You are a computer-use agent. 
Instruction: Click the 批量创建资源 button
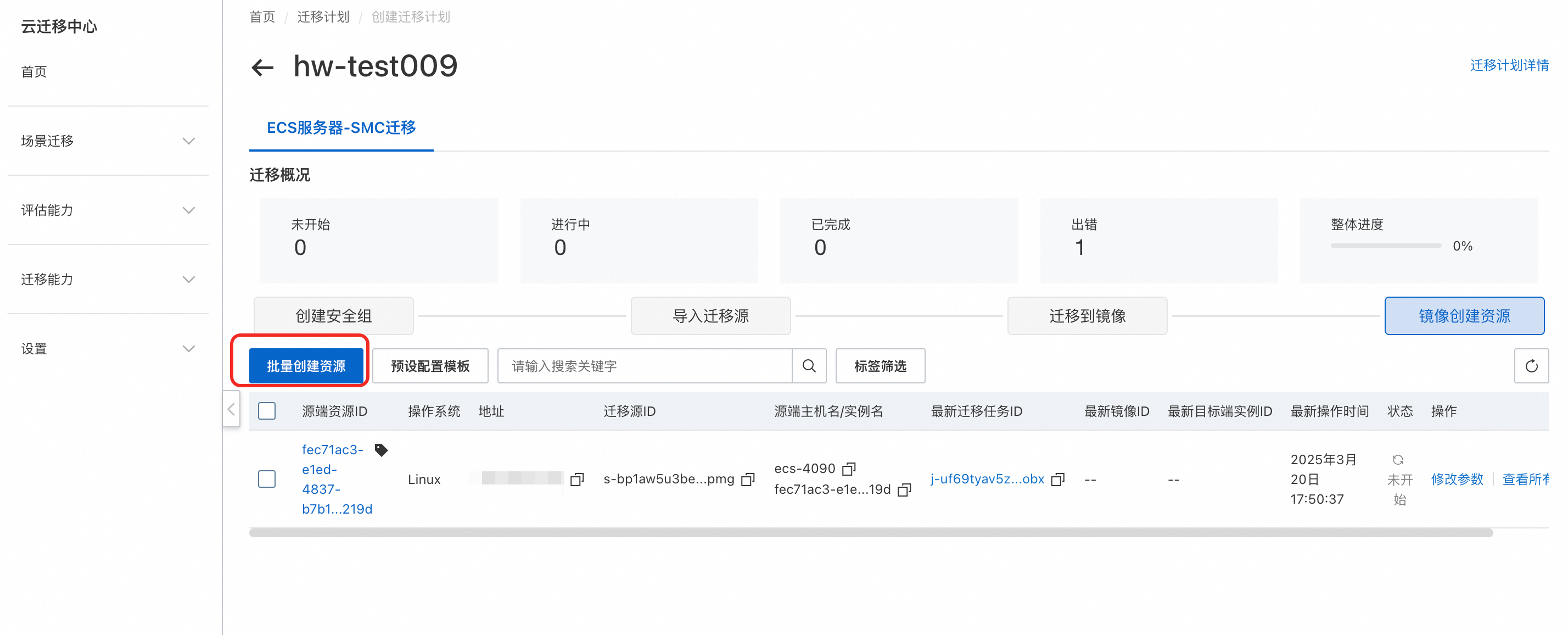[x=306, y=366]
